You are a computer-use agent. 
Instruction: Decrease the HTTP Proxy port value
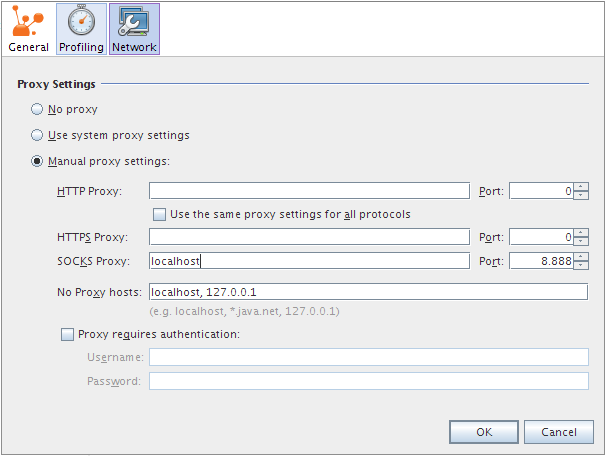coord(581,195)
